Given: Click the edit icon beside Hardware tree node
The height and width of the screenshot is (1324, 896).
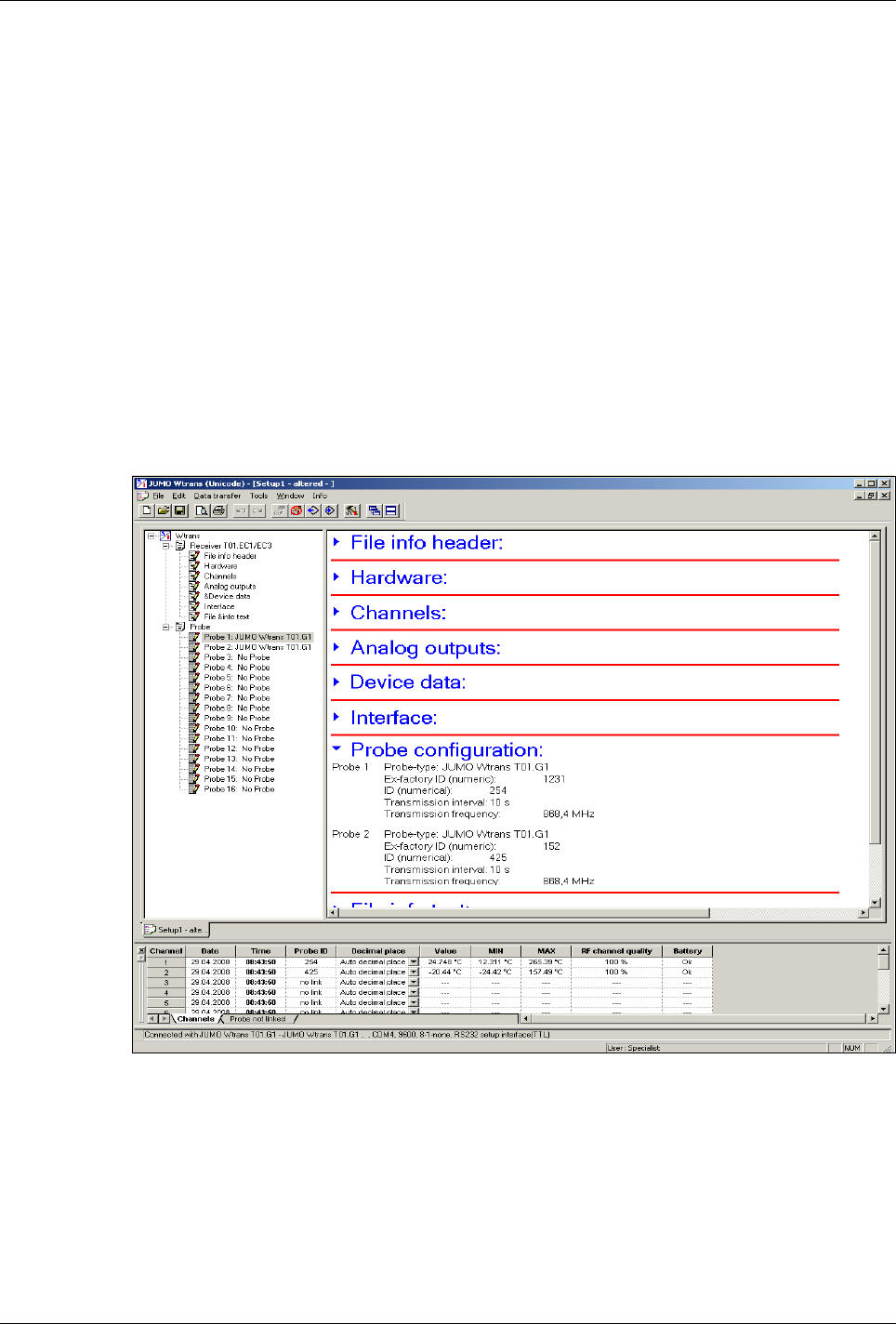Looking at the screenshot, I should [194, 566].
